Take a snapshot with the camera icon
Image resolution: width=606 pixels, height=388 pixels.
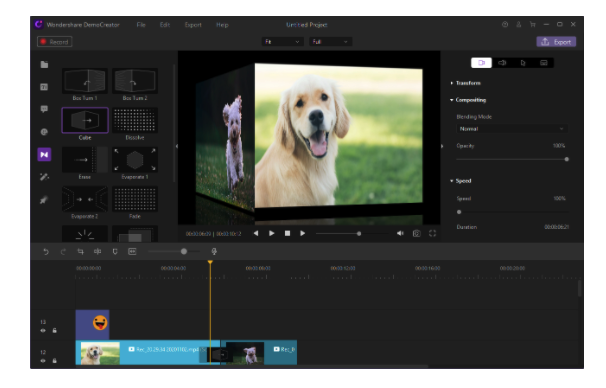click(417, 233)
